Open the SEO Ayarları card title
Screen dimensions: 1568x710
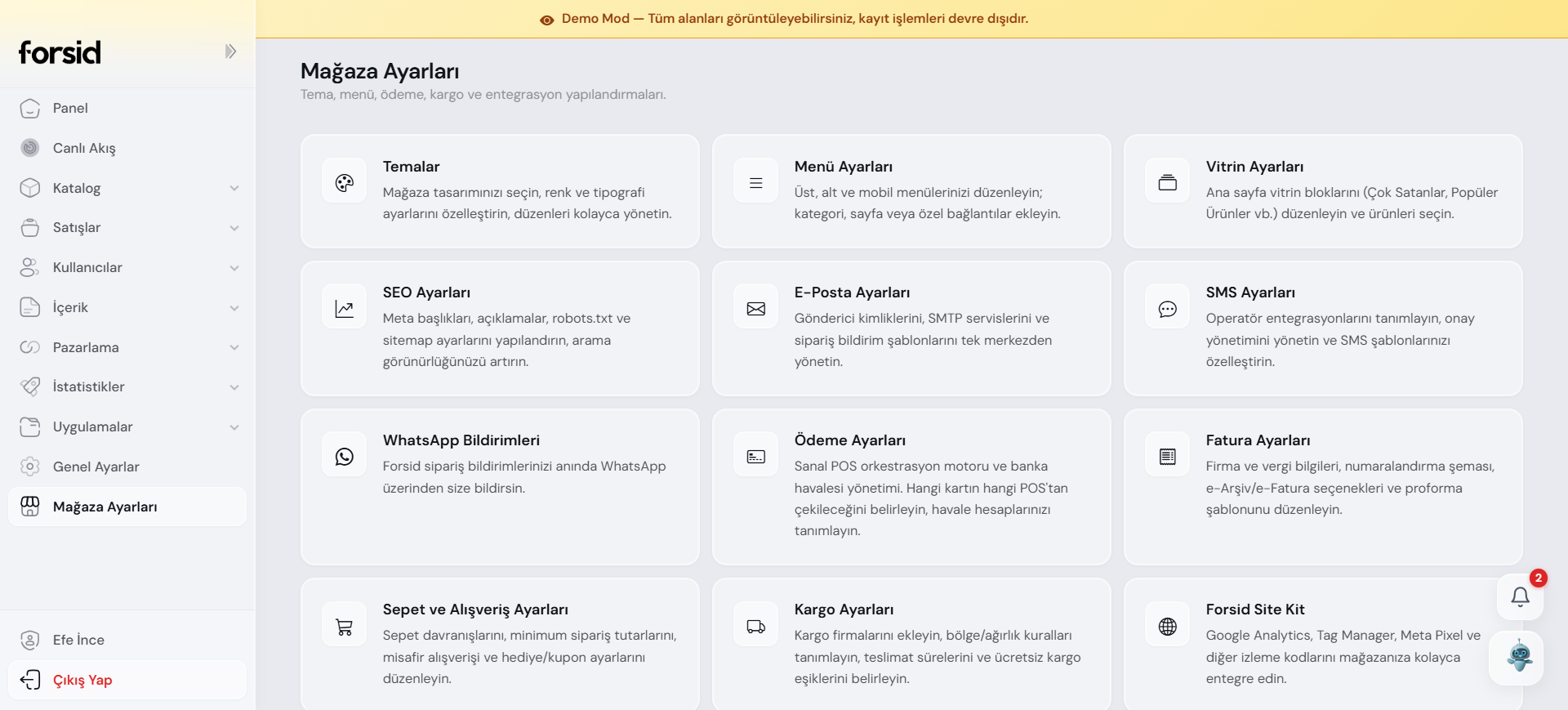(x=426, y=292)
